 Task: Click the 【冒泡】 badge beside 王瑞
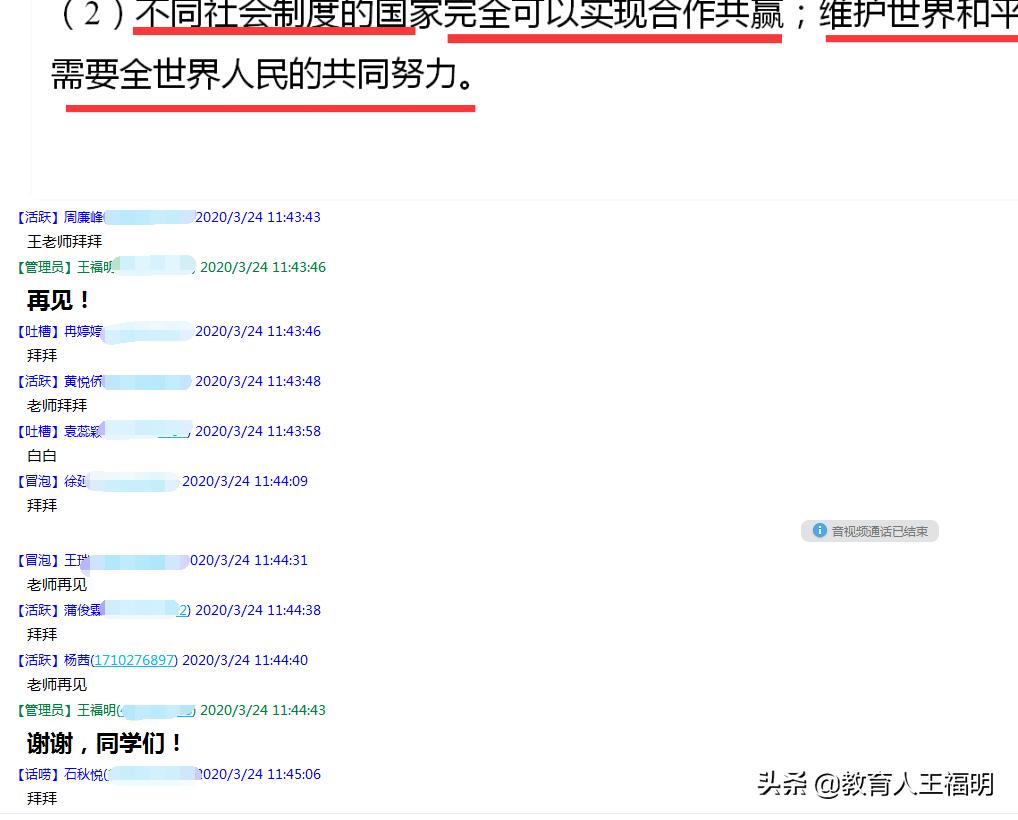(37, 560)
